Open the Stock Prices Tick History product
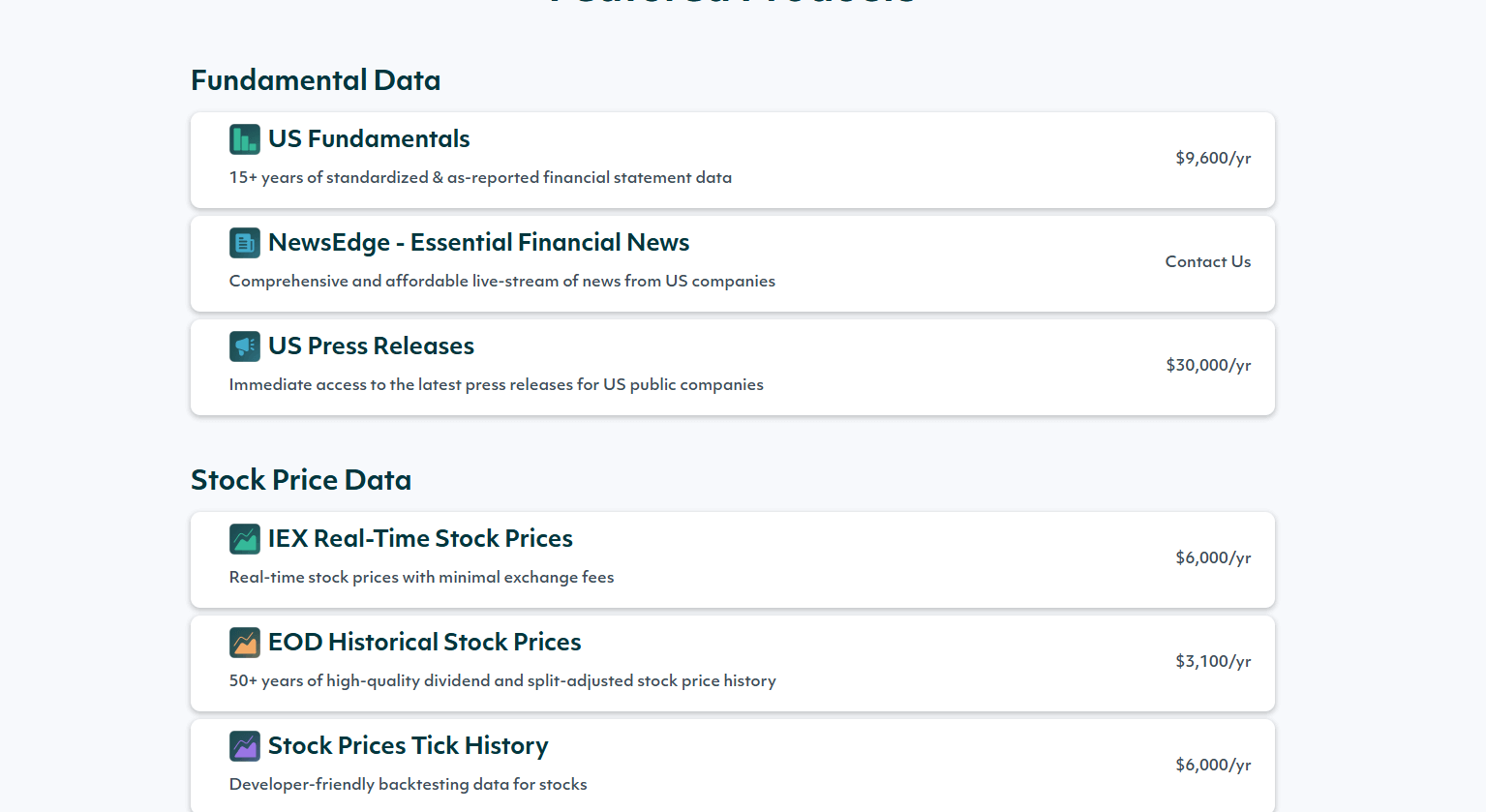This screenshot has width=1486, height=812. point(409,746)
